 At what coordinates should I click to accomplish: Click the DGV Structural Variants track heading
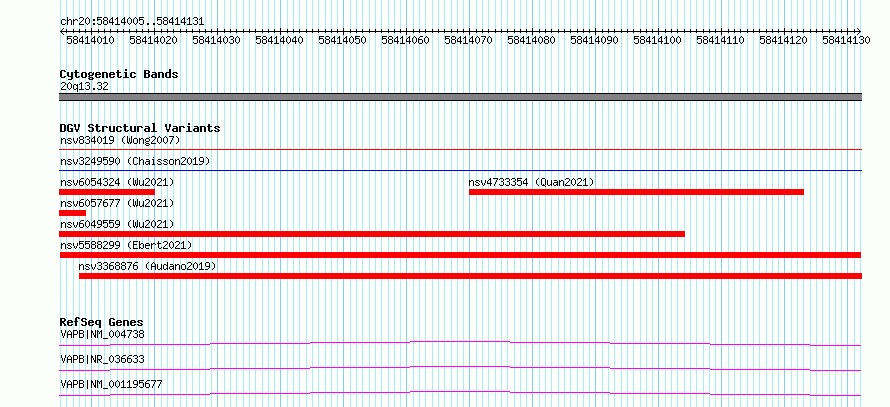[140, 128]
